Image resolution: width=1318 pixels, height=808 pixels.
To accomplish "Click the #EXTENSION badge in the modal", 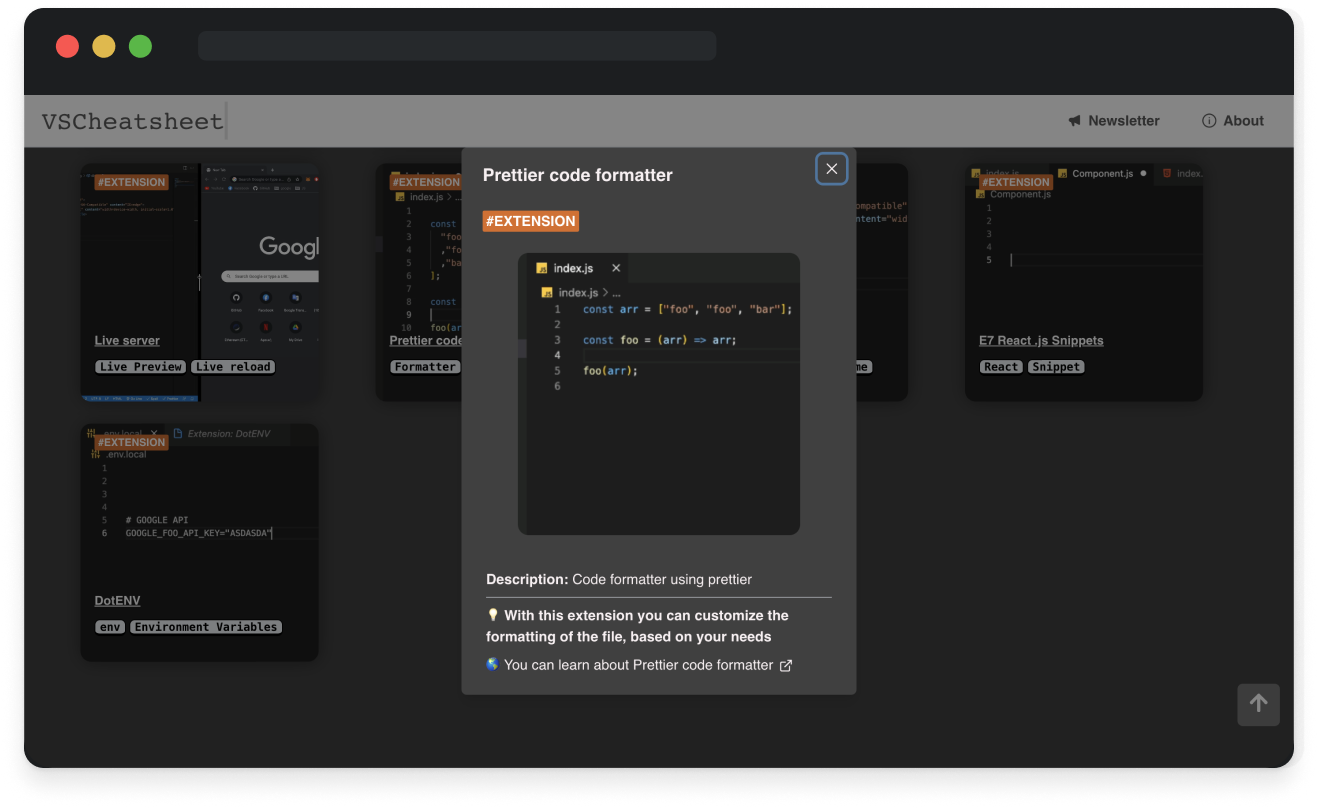I will [x=531, y=221].
